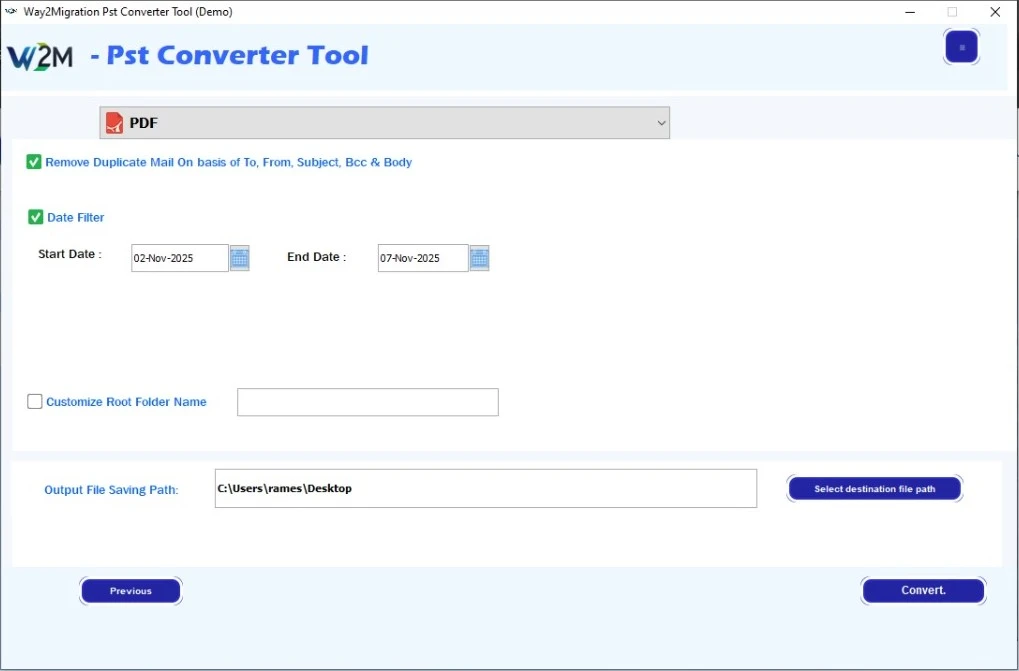Enable Customize Root Folder Name checkbox
Viewport: 1019px width, 671px height.
pyautogui.click(x=35, y=402)
